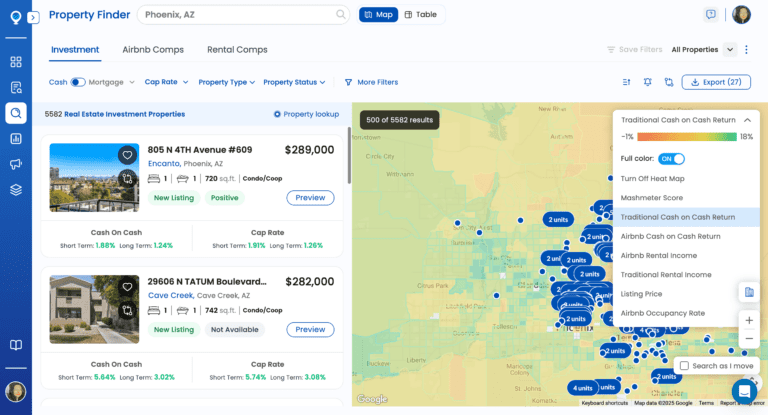Open the Property Type dropdown
This screenshot has height=415, width=768.
(x=226, y=82)
